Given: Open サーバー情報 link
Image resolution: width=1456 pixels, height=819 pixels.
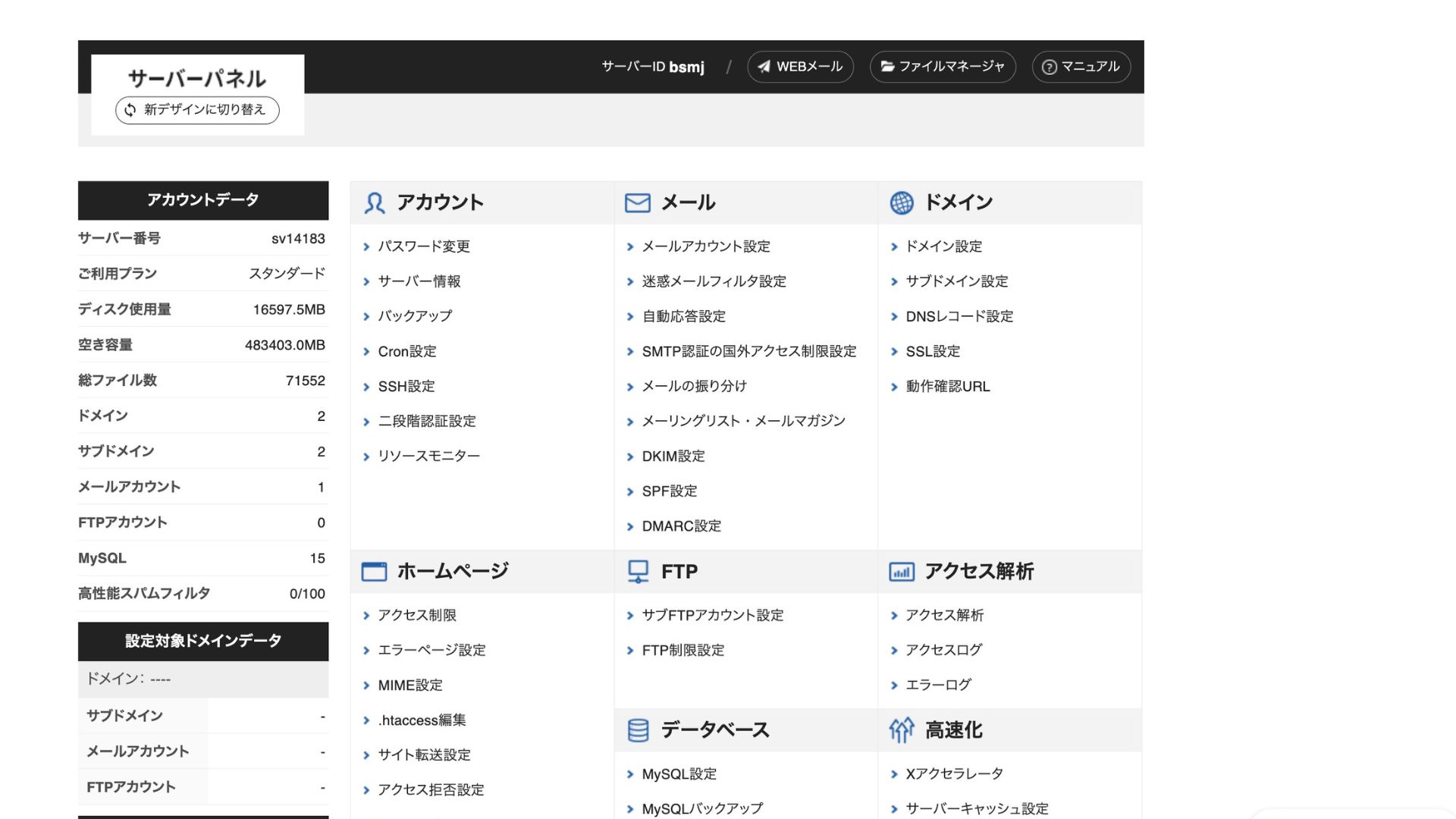Looking at the screenshot, I should click(x=419, y=281).
